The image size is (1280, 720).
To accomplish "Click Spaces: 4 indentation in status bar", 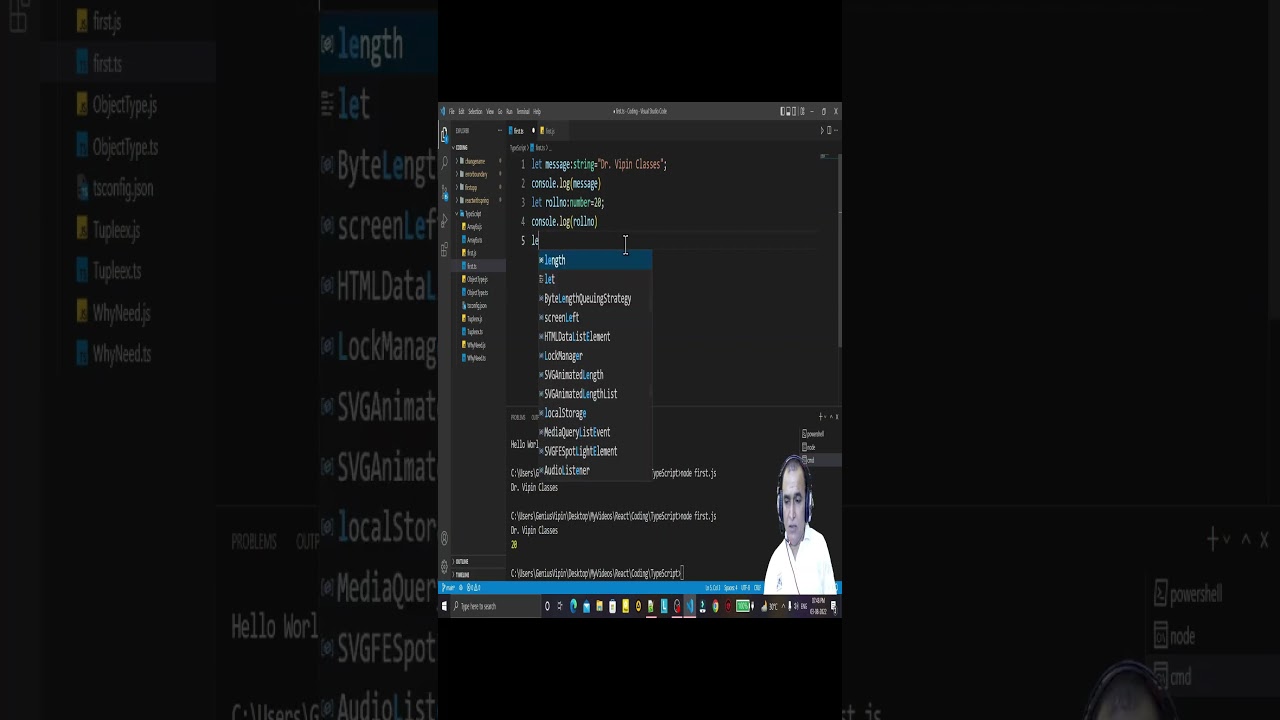I will (731, 588).
